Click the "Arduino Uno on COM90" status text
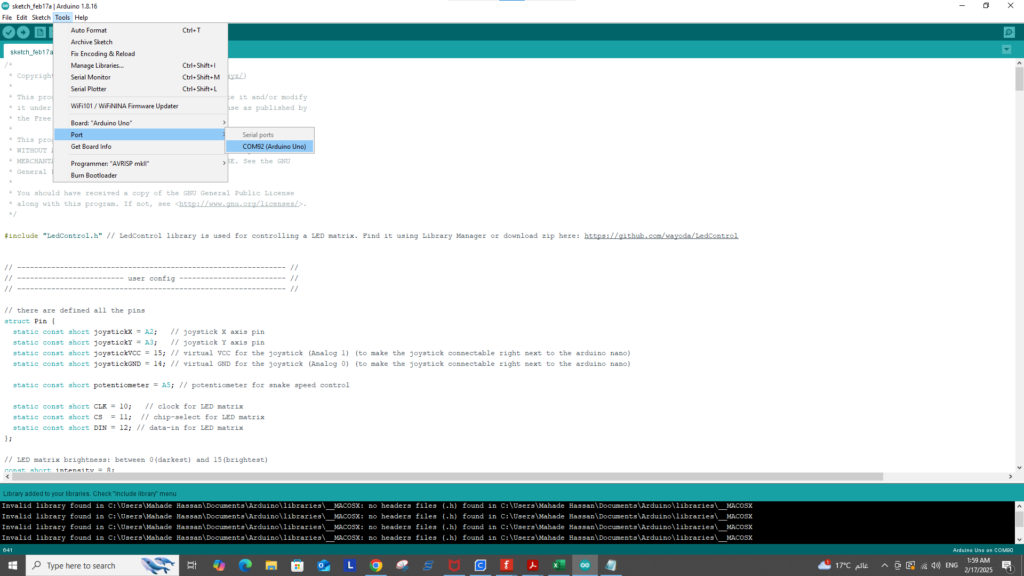 983,550
